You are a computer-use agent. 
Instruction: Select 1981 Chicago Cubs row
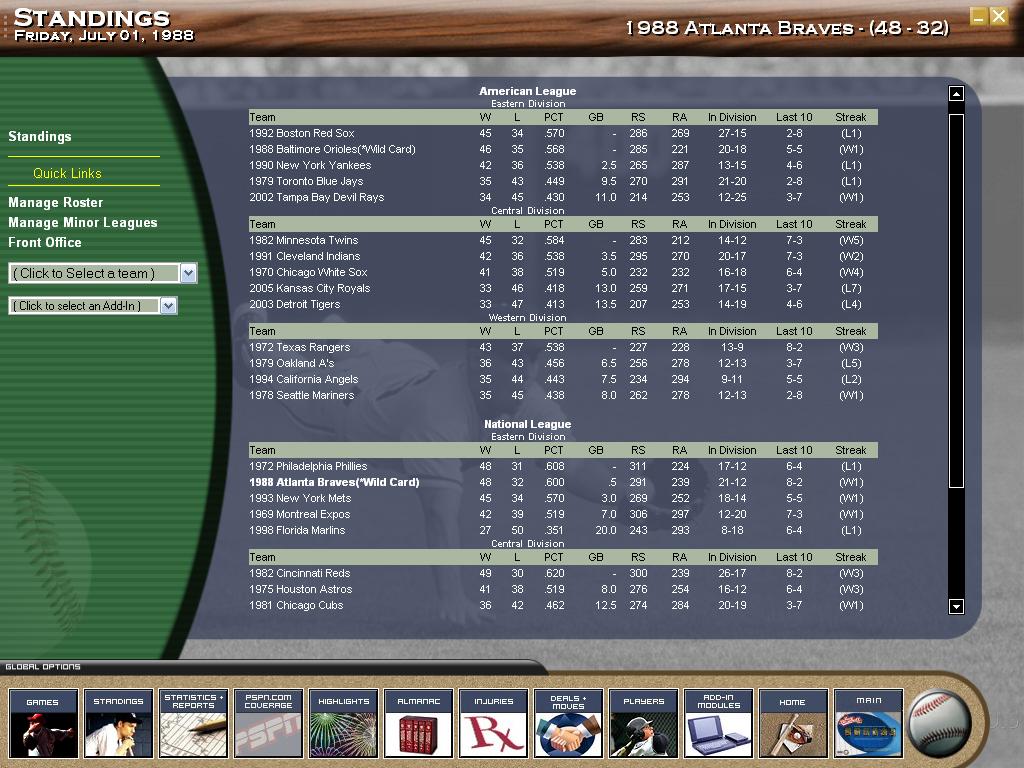(563, 605)
